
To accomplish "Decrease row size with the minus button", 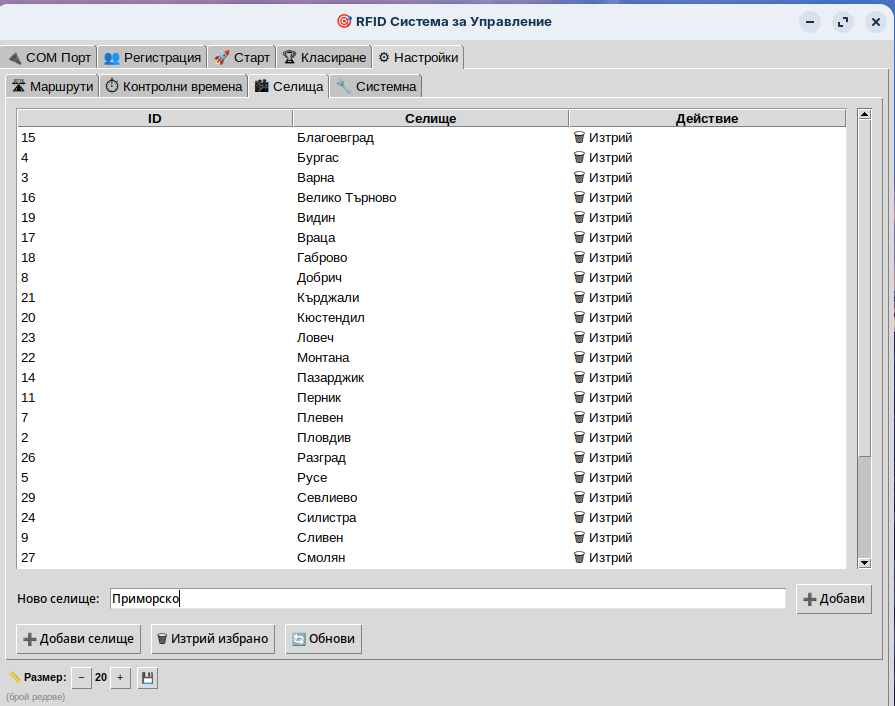I will 81,678.
